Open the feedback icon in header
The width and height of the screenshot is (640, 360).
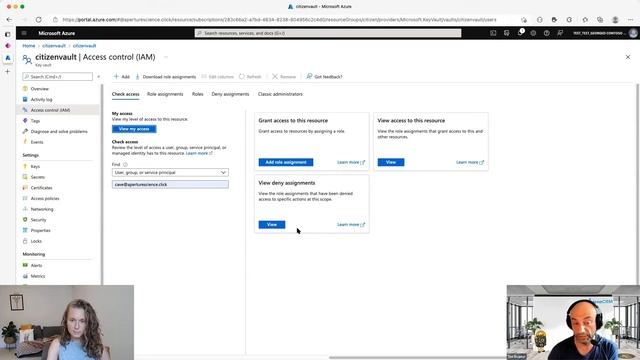coord(560,33)
